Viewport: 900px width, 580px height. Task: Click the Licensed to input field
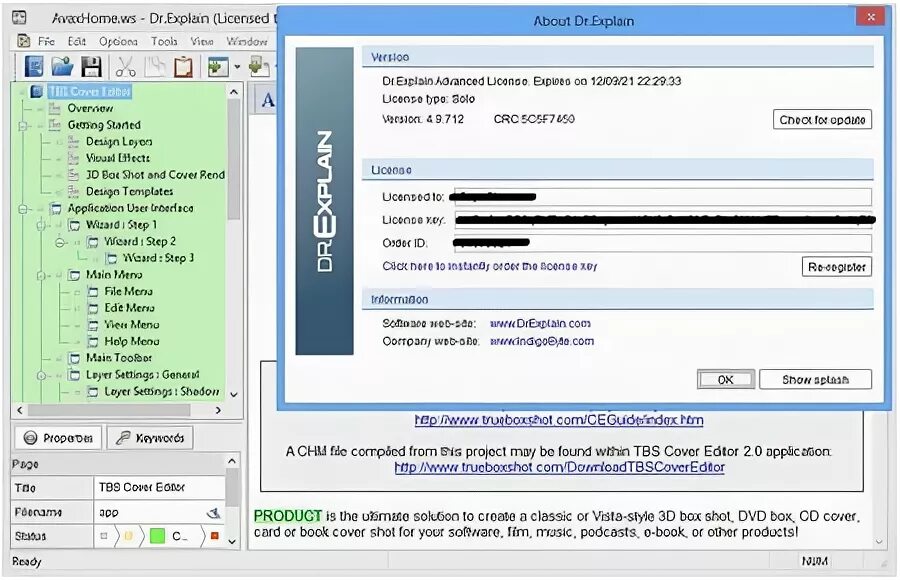point(663,197)
